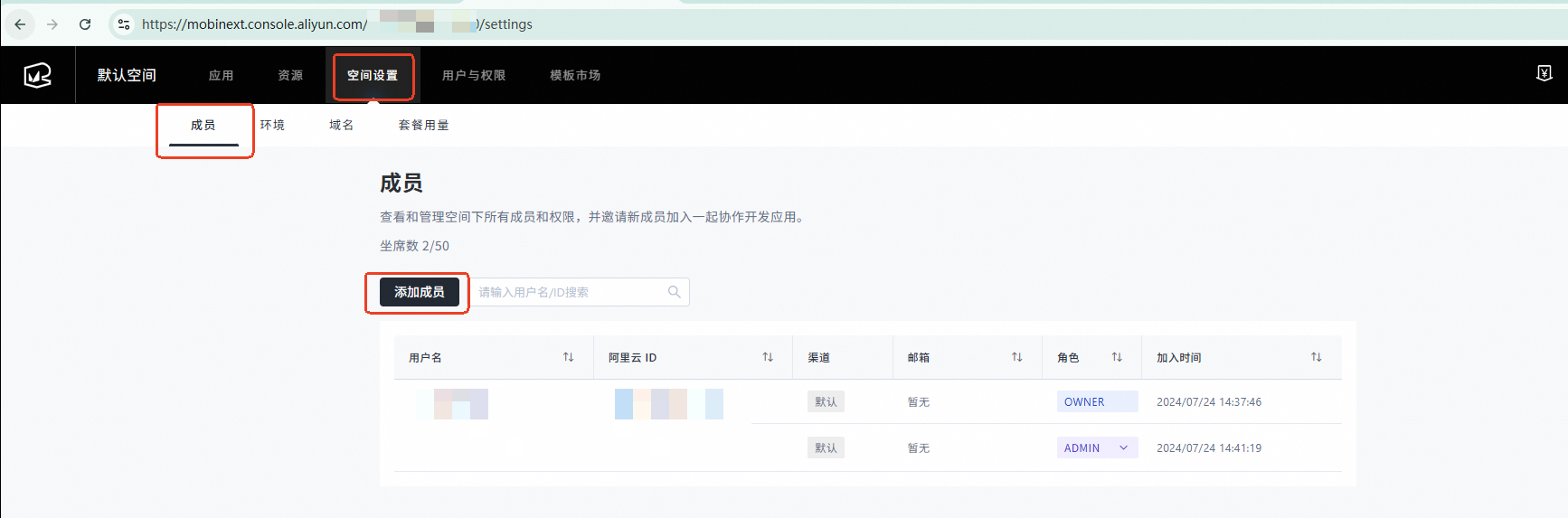Open the 用户与权限 menu
This screenshot has width=1568, height=518.
click(474, 75)
